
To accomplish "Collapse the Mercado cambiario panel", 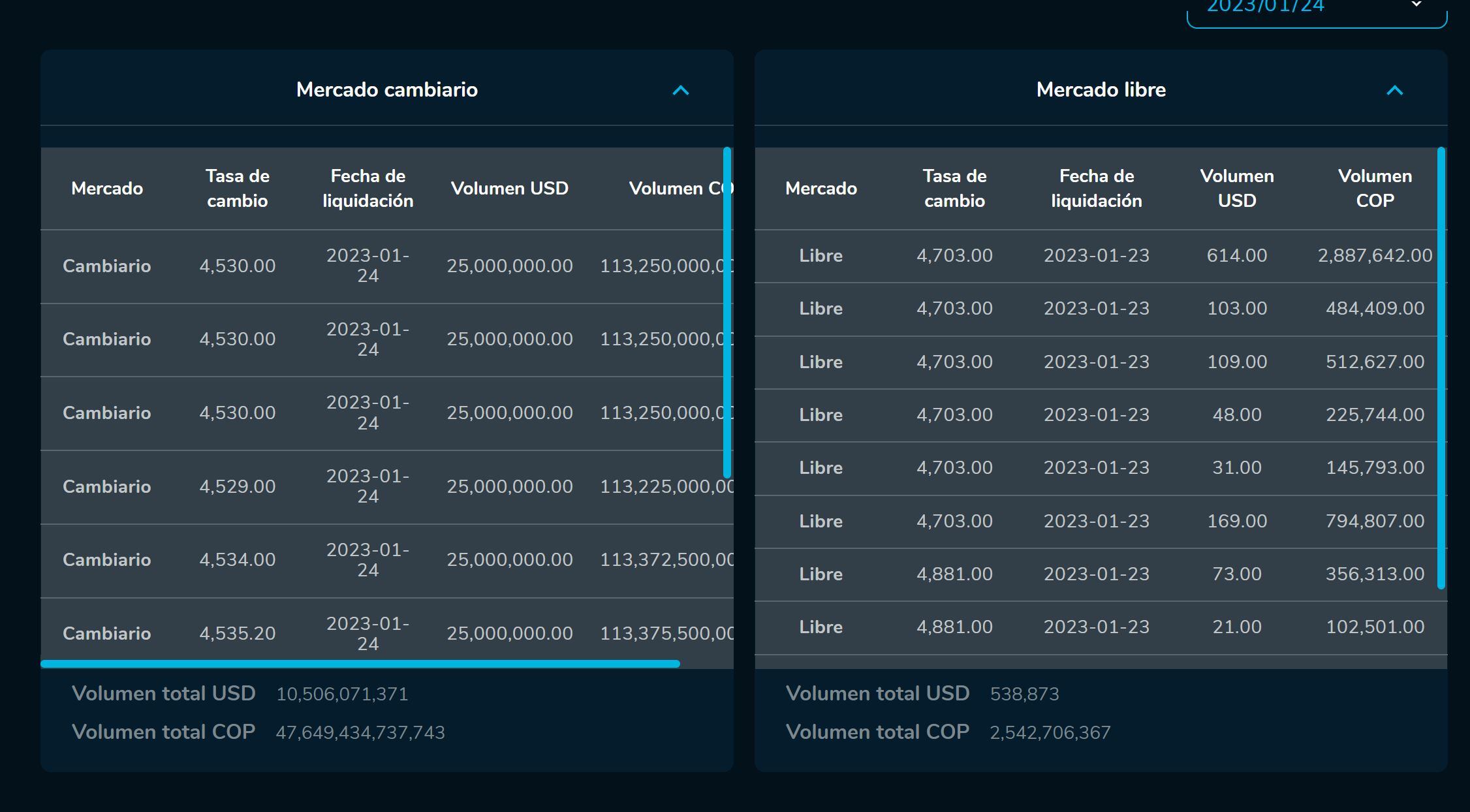I will tap(681, 90).
